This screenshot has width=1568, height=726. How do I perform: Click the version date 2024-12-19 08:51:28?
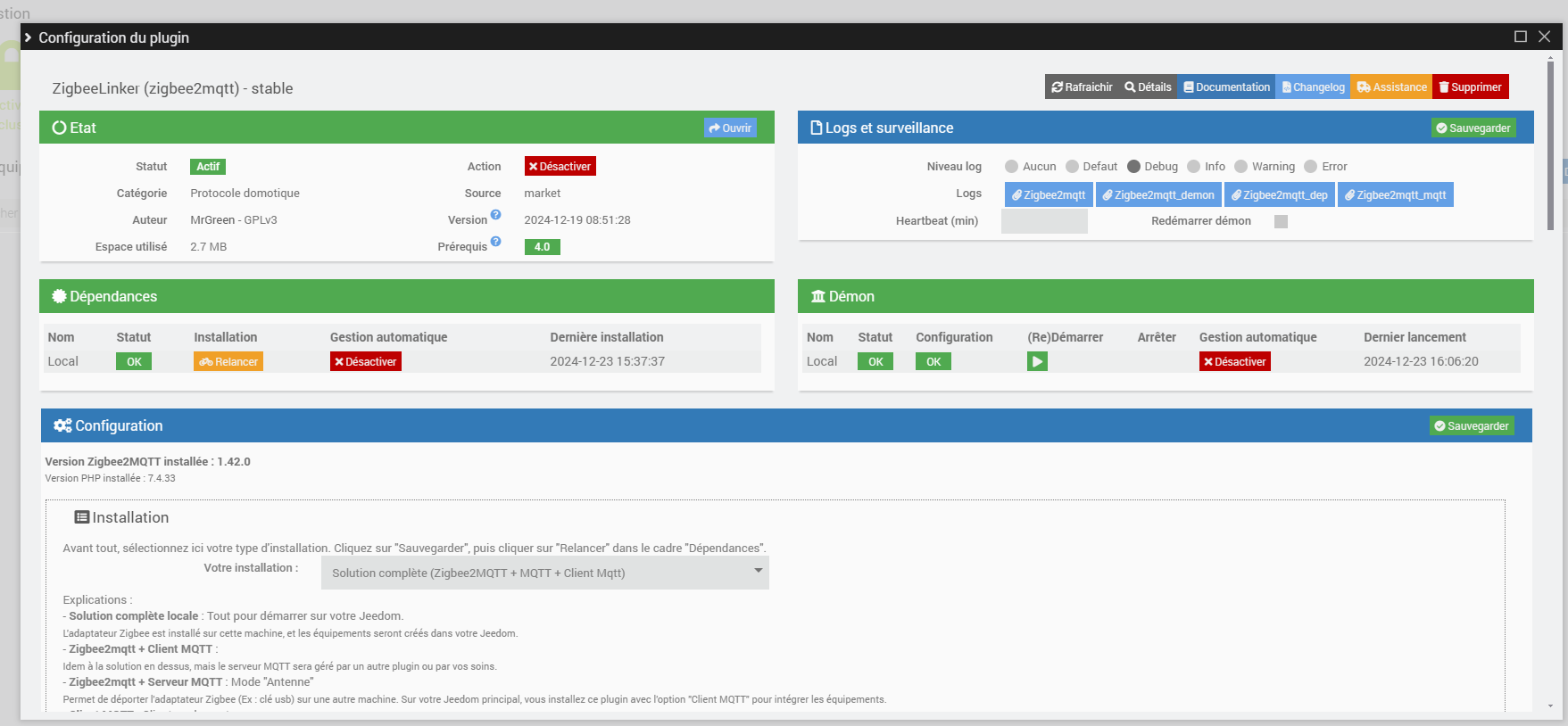pos(577,220)
